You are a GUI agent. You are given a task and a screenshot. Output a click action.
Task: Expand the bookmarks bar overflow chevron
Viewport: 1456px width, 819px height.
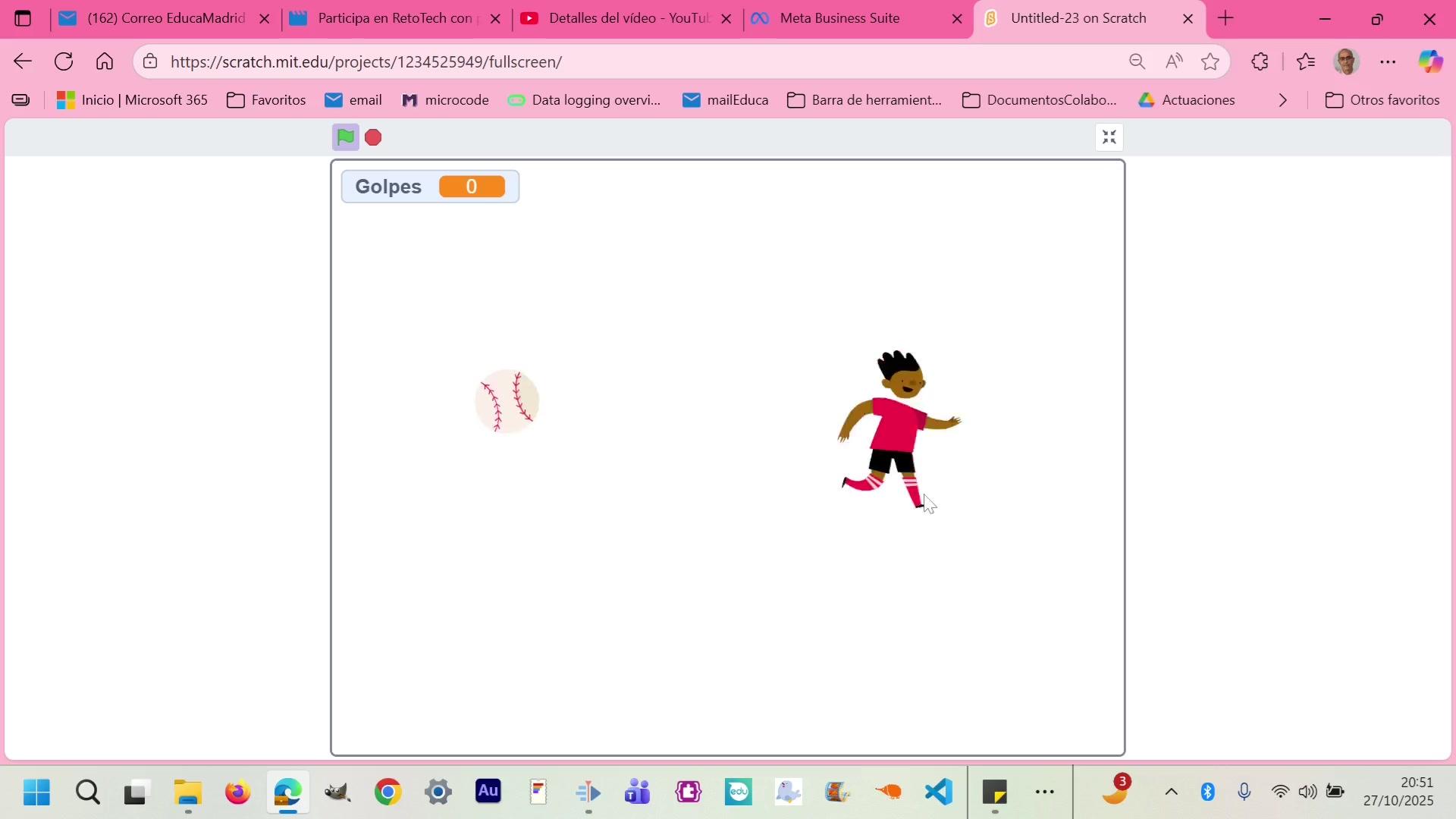pyautogui.click(x=1282, y=100)
